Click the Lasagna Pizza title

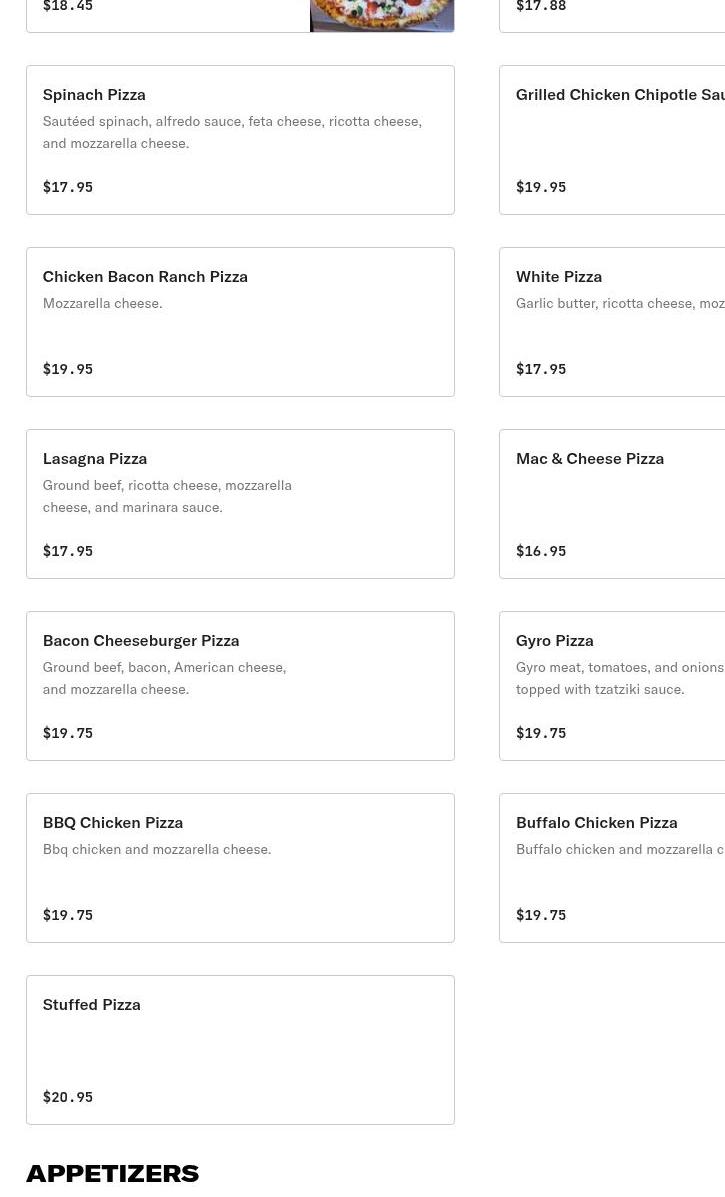95,458
